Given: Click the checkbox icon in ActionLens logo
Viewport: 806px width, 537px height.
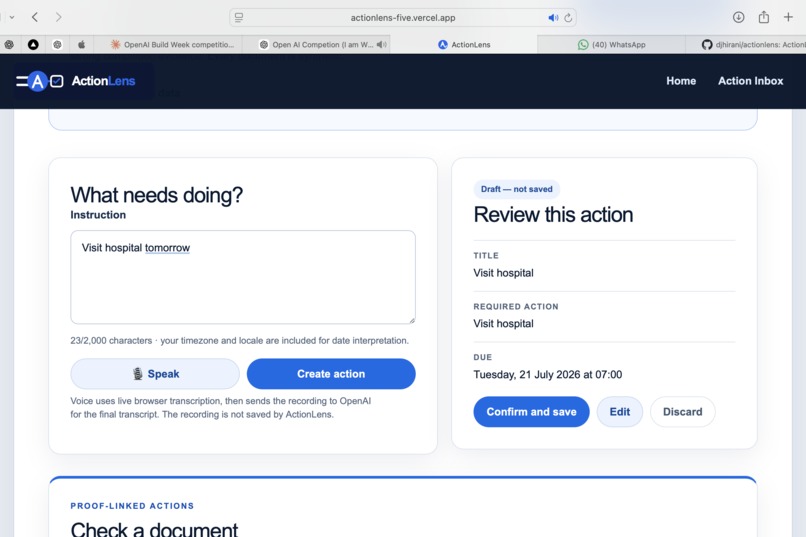Looking at the screenshot, I should (57, 81).
